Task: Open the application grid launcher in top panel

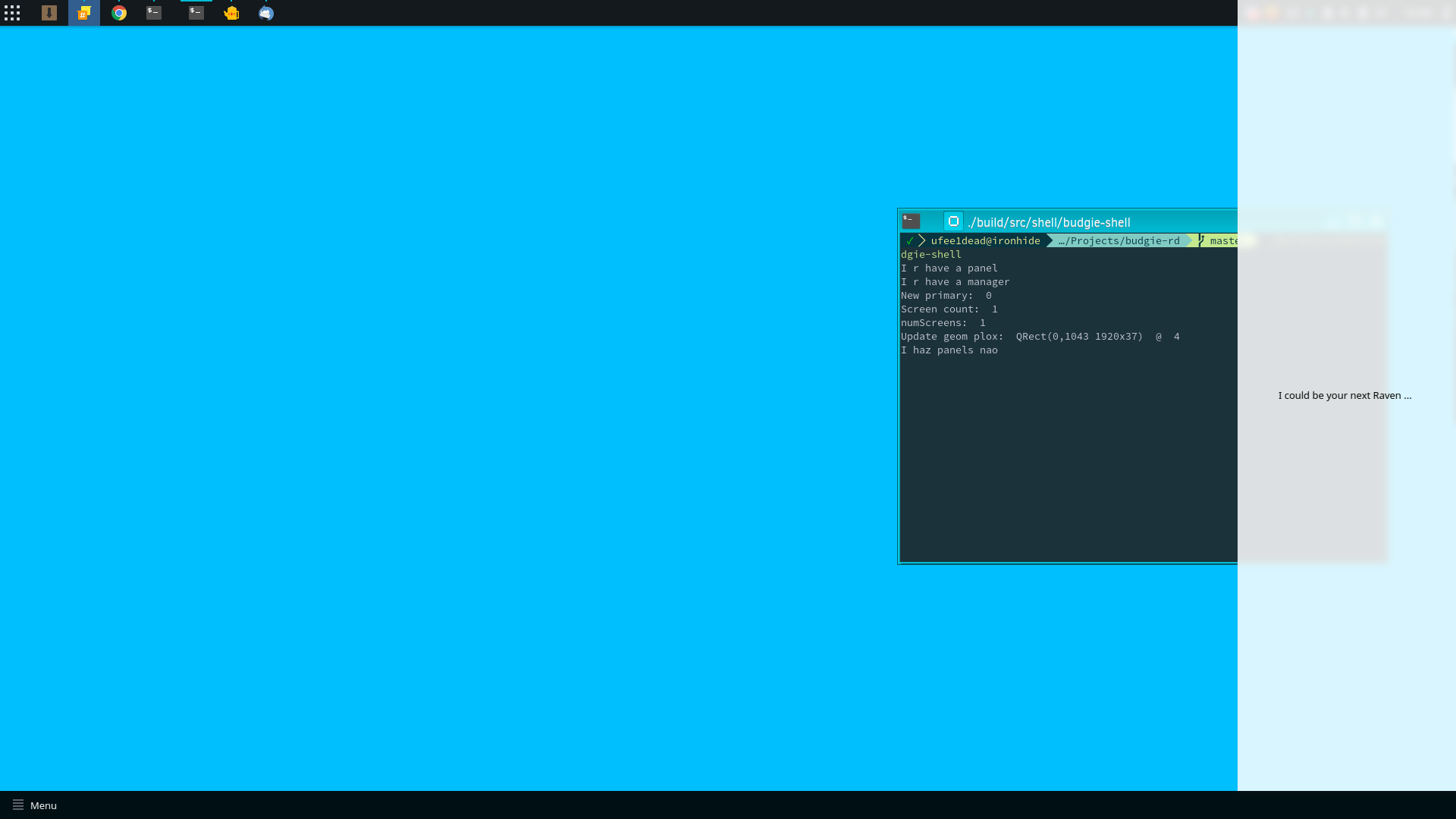Action: tap(12, 13)
